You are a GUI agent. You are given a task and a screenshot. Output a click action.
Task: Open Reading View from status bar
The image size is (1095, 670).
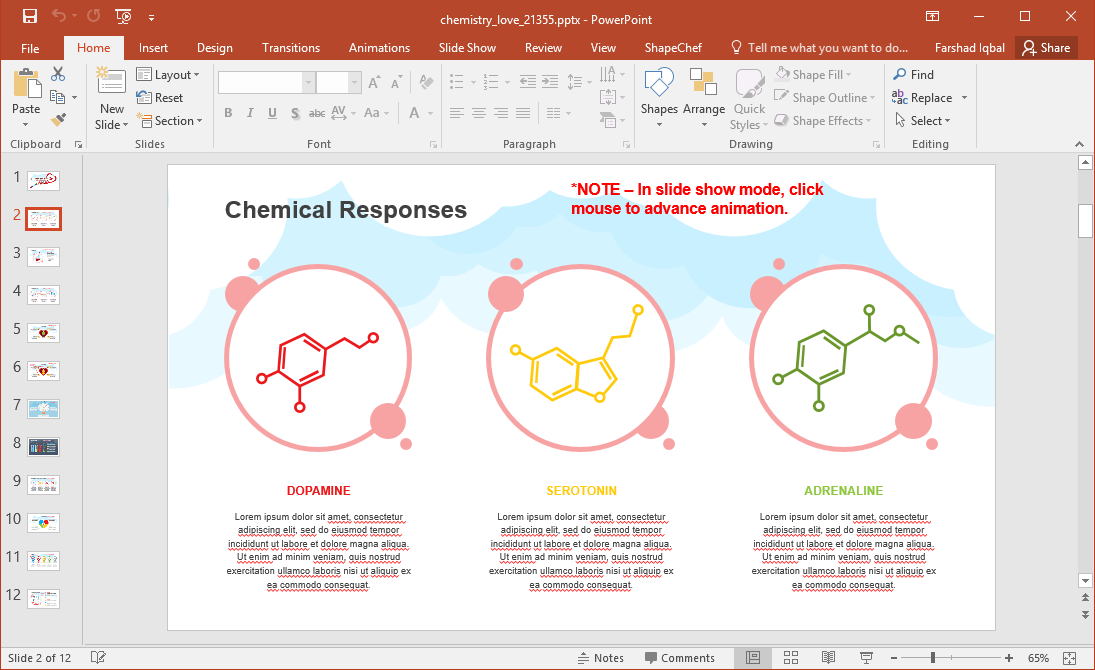coord(828,658)
